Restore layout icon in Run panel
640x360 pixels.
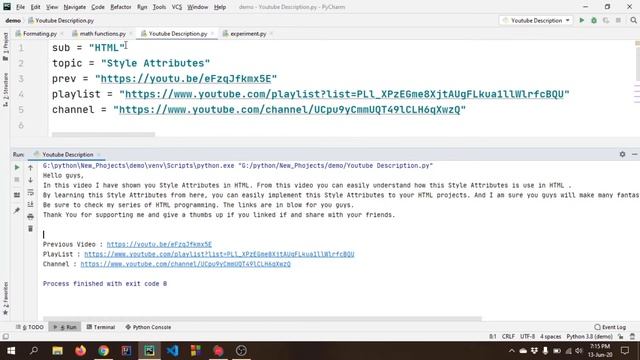17,195
